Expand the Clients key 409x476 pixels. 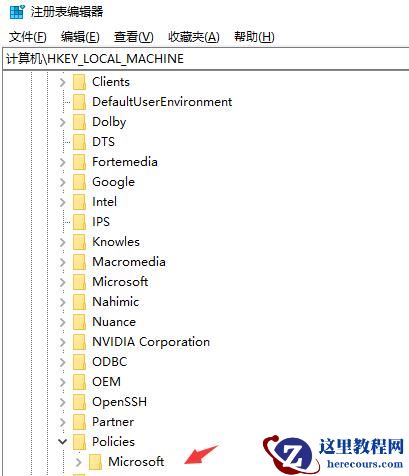[62, 82]
